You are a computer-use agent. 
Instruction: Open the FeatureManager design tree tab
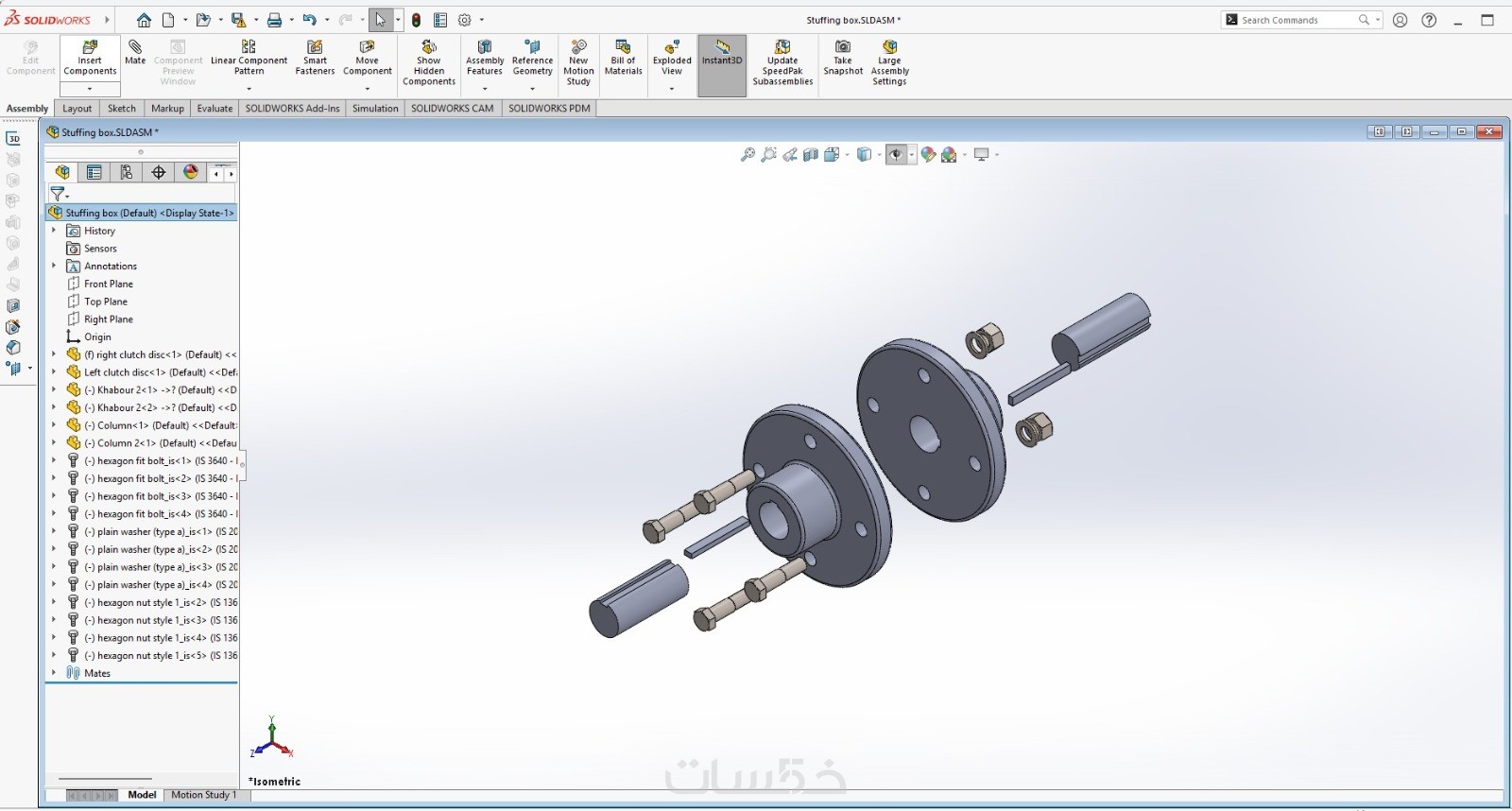62,172
